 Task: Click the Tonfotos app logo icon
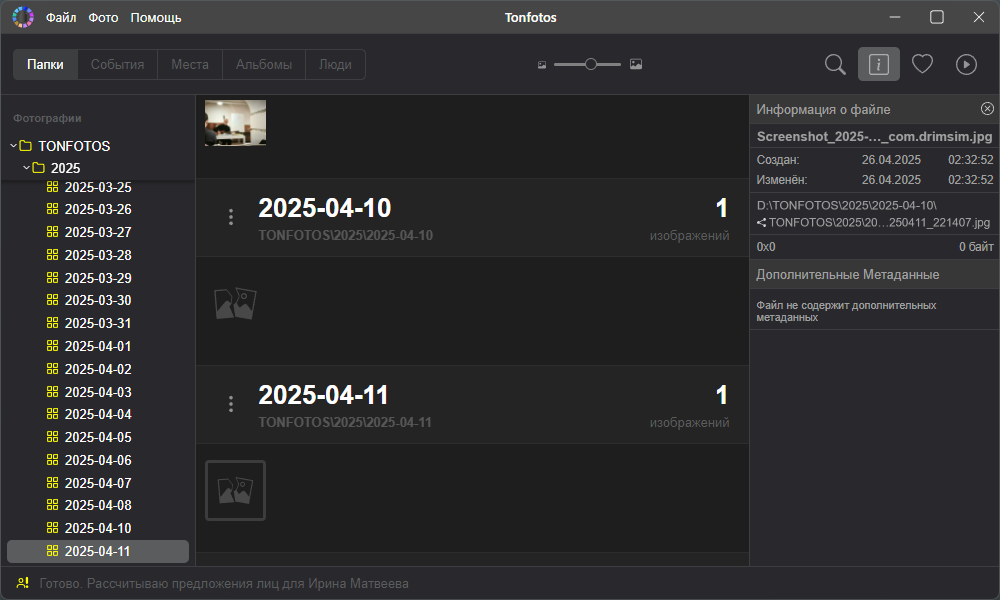23,17
